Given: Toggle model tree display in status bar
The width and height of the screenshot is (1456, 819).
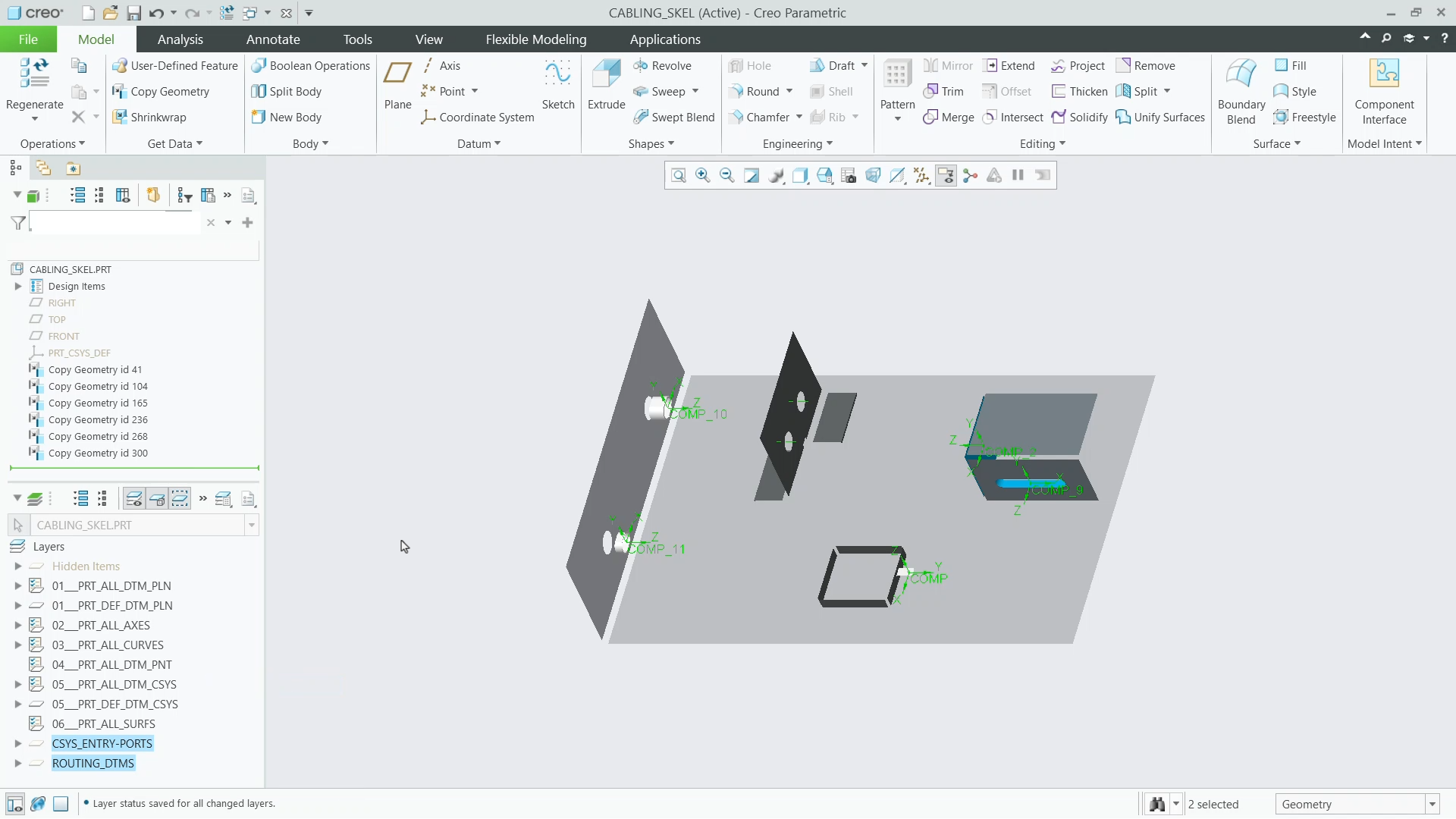Looking at the screenshot, I should point(14,804).
